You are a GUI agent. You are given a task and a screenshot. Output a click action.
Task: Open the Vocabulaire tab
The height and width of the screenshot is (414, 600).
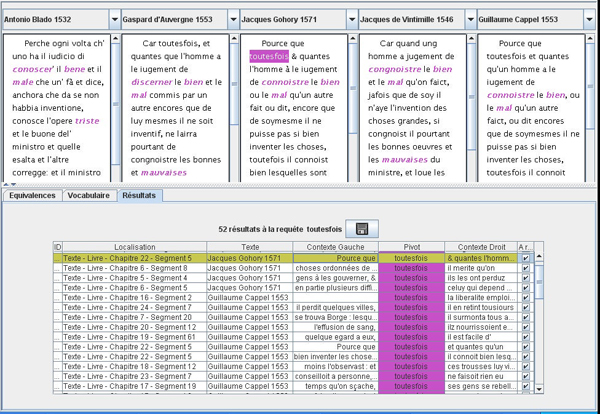coord(88,196)
